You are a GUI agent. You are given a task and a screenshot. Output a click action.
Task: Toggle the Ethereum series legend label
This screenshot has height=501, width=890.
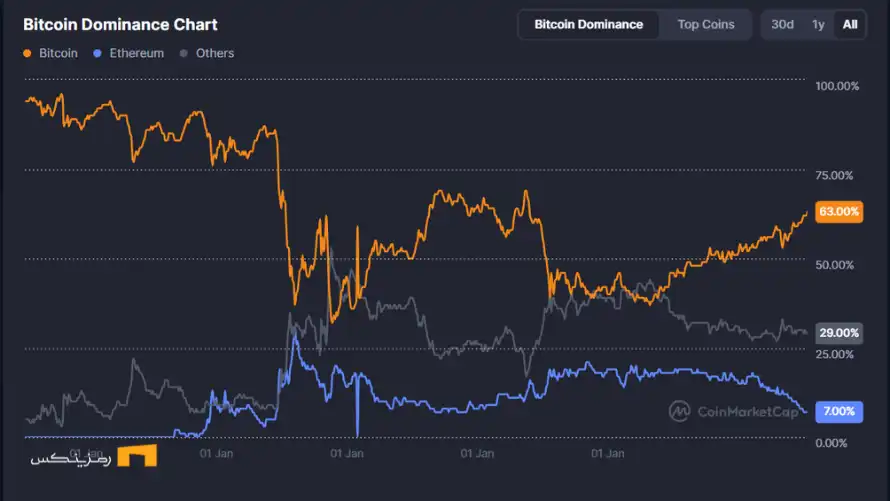(x=136, y=53)
